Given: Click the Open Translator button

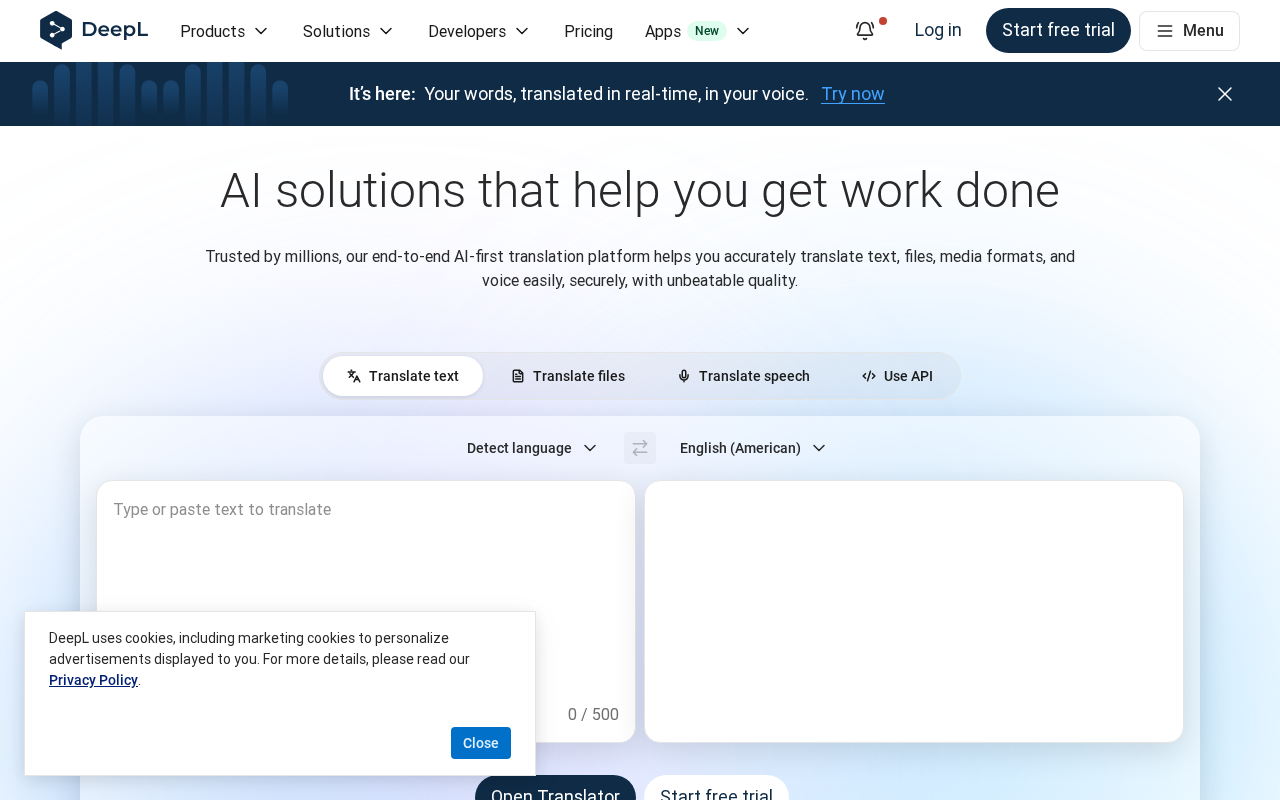Looking at the screenshot, I should coord(555,789).
